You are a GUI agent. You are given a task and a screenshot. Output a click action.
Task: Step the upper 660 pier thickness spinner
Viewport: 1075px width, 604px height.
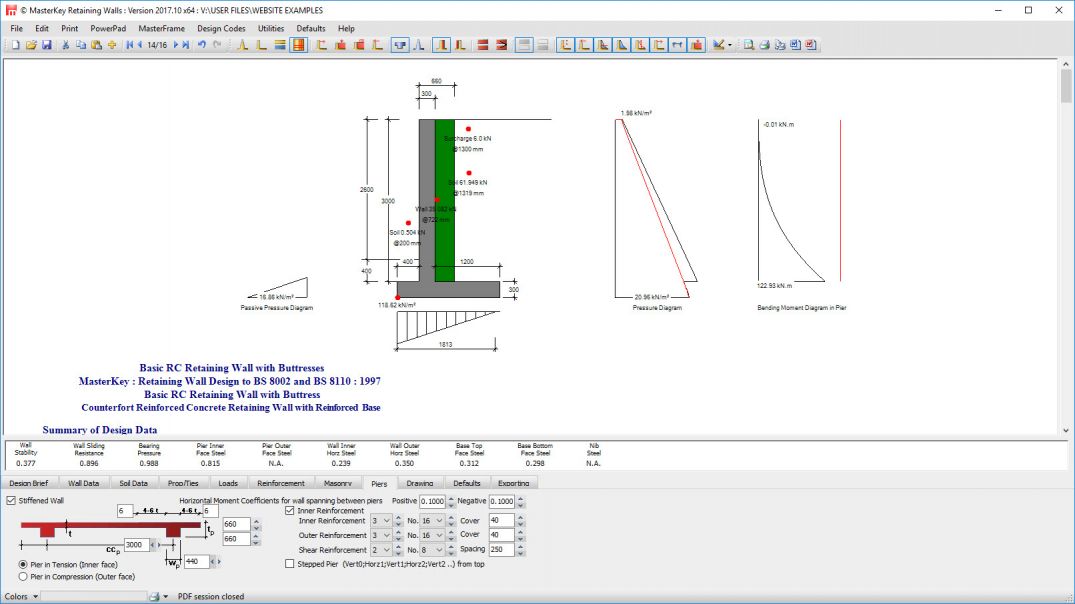[x=256, y=524]
